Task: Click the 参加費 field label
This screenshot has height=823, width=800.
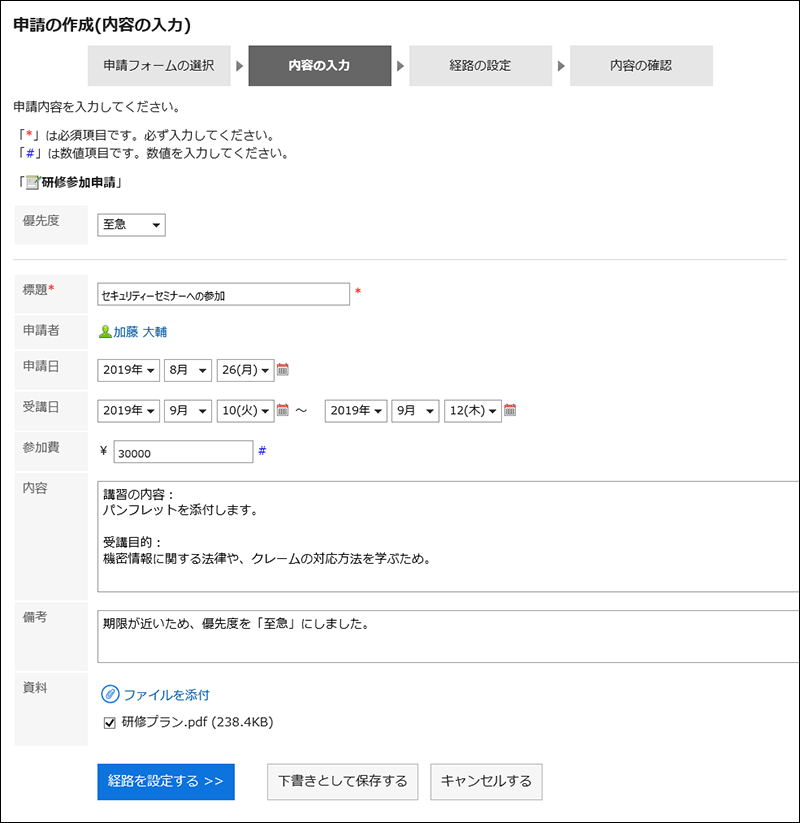Action: click(41, 447)
